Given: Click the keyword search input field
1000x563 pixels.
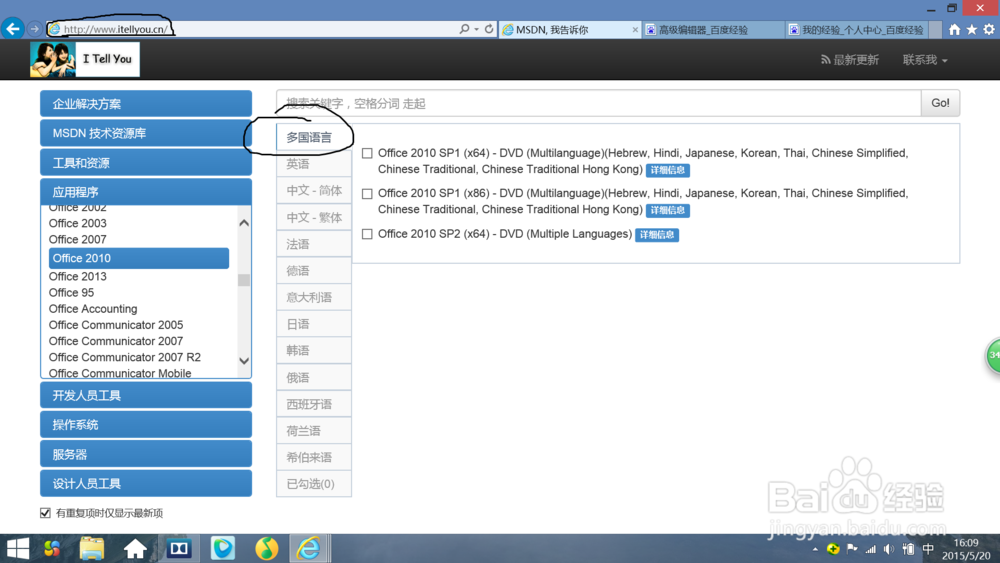Looking at the screenshot, I should point(599,103).
